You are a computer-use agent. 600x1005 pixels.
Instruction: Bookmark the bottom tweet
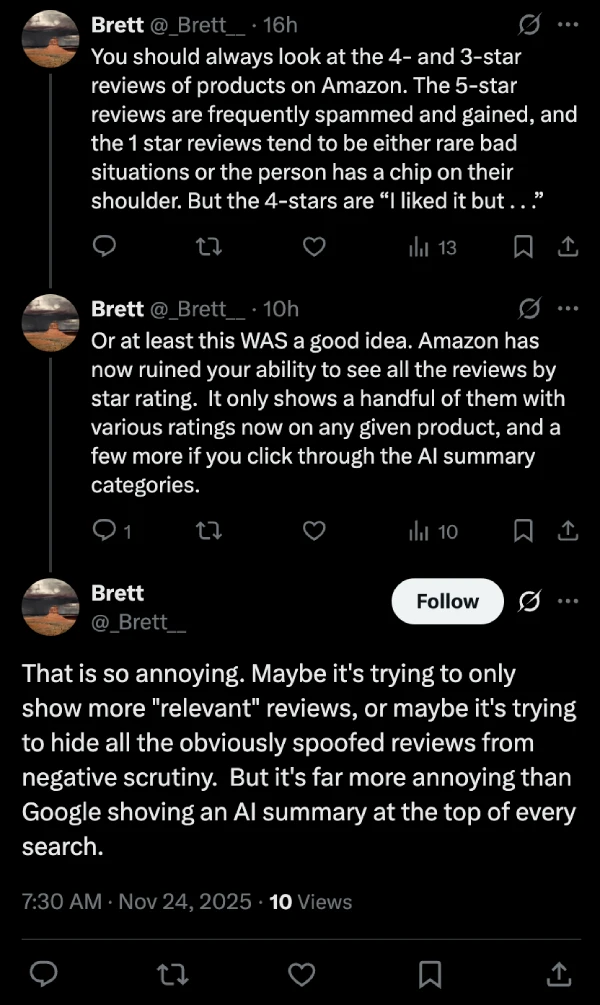[429, 973]
